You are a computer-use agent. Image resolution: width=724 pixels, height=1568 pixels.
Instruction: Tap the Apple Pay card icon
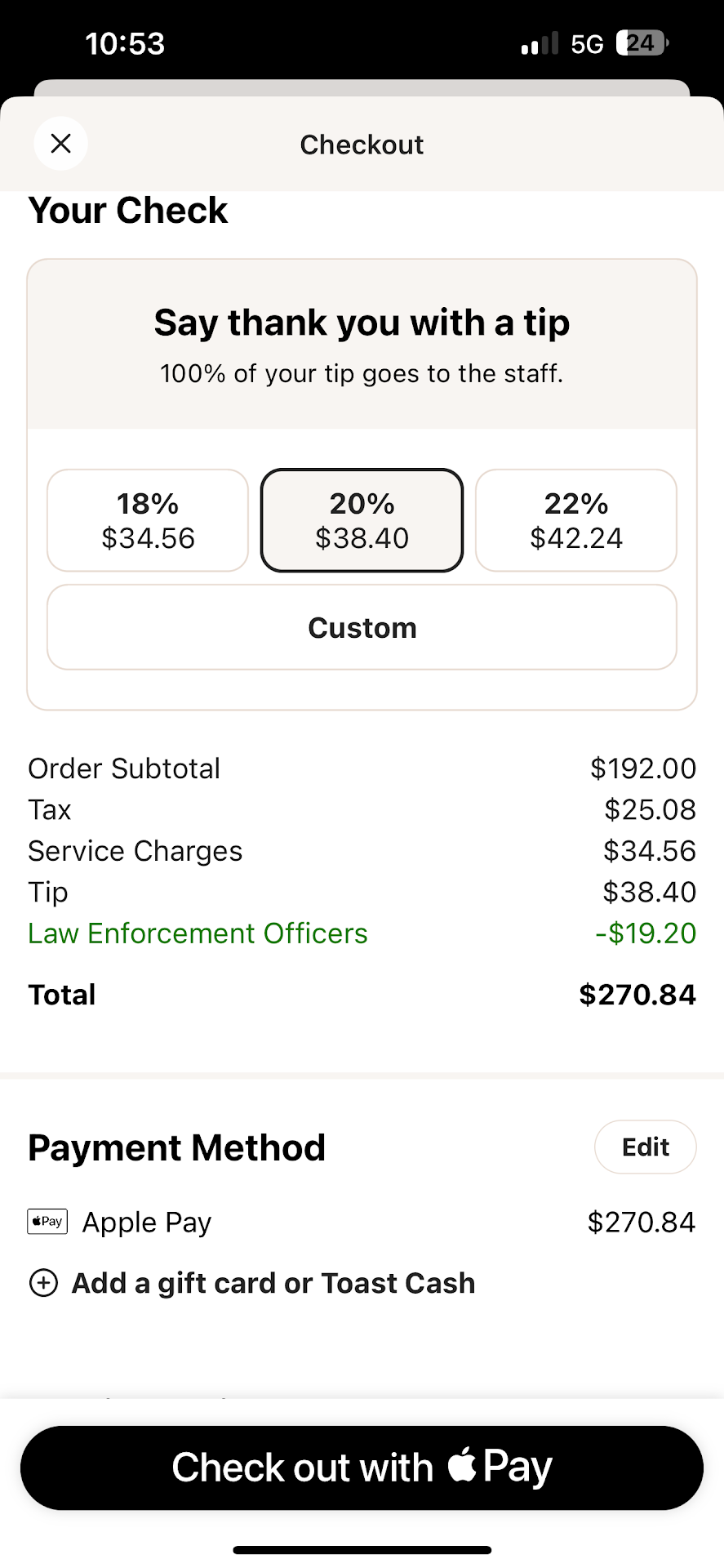click(x=47, y=1222)
